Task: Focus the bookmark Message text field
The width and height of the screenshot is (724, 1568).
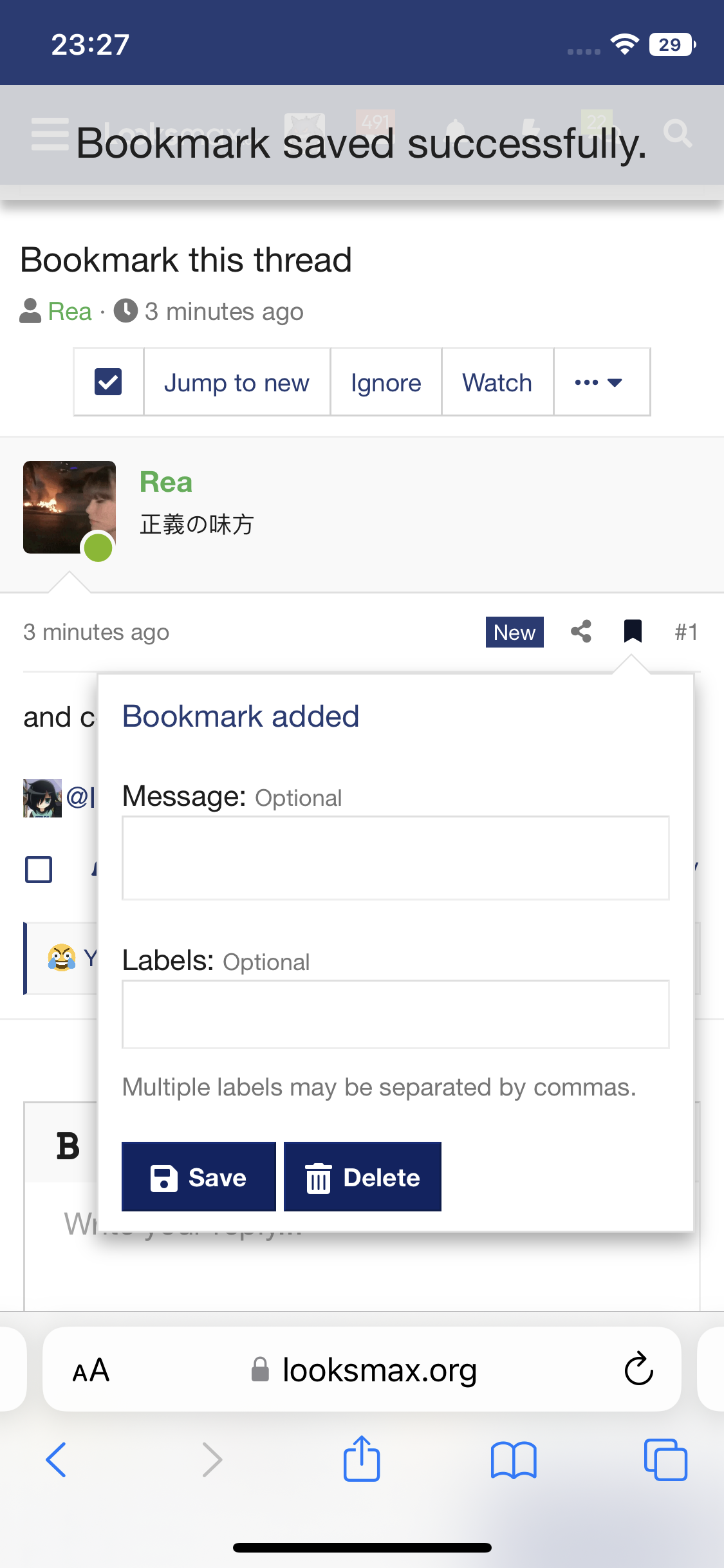Action: pos(395,858)
